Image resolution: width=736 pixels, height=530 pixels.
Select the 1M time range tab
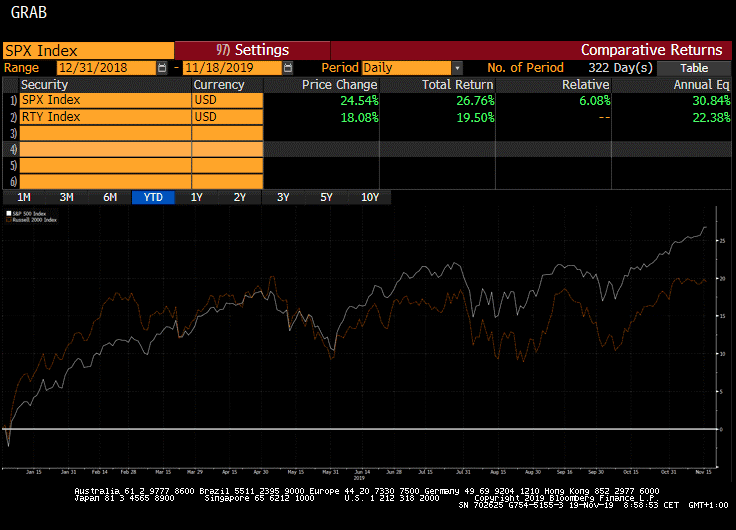(x=23, y=197)
